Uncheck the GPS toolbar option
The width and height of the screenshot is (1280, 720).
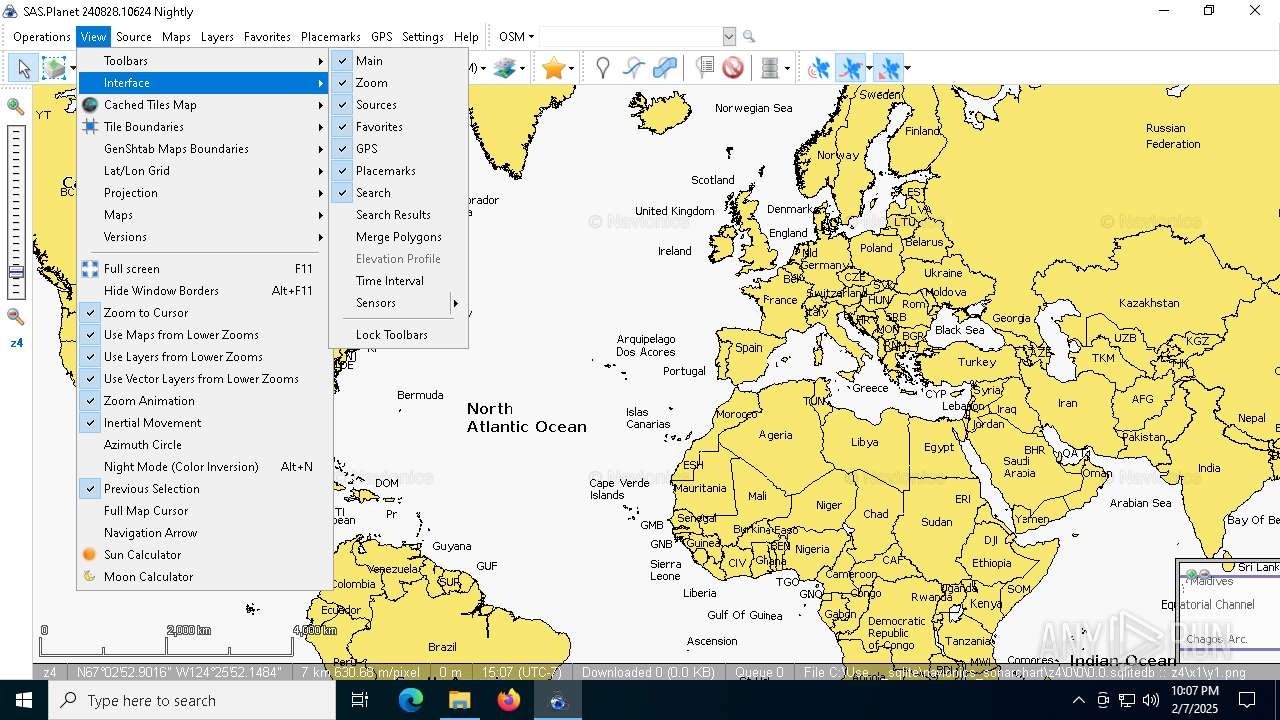398,149
